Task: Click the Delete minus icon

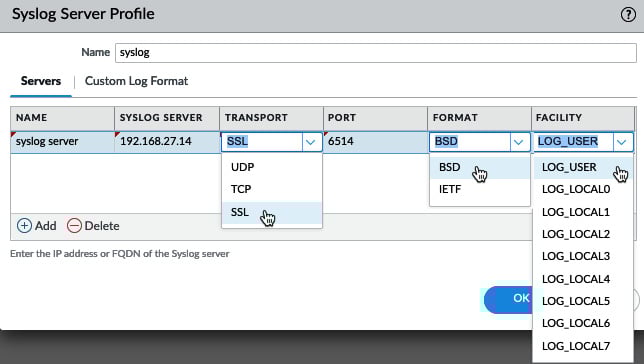Action: tap(74, 226)
